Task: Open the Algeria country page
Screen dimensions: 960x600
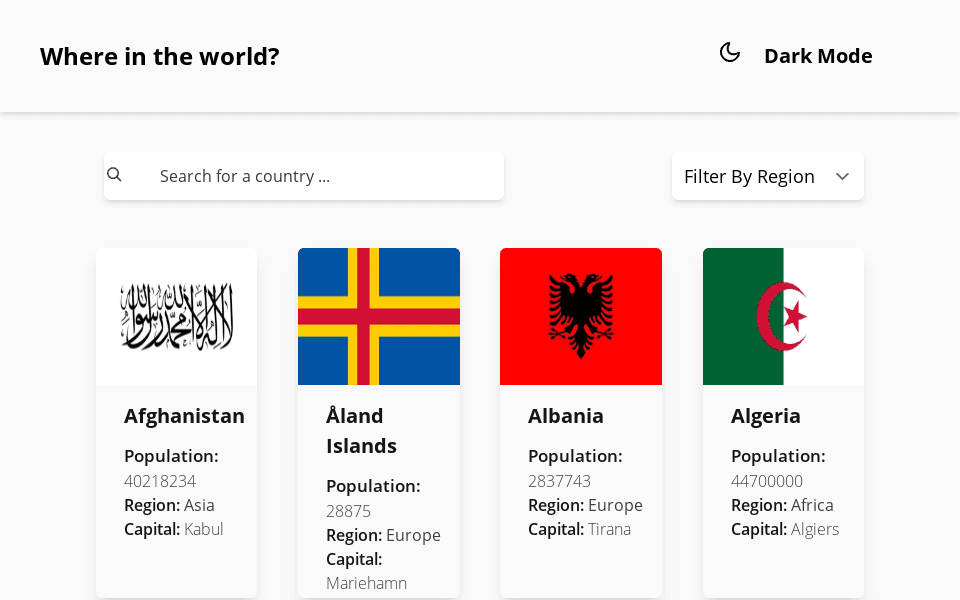Action: pos(766,416)
